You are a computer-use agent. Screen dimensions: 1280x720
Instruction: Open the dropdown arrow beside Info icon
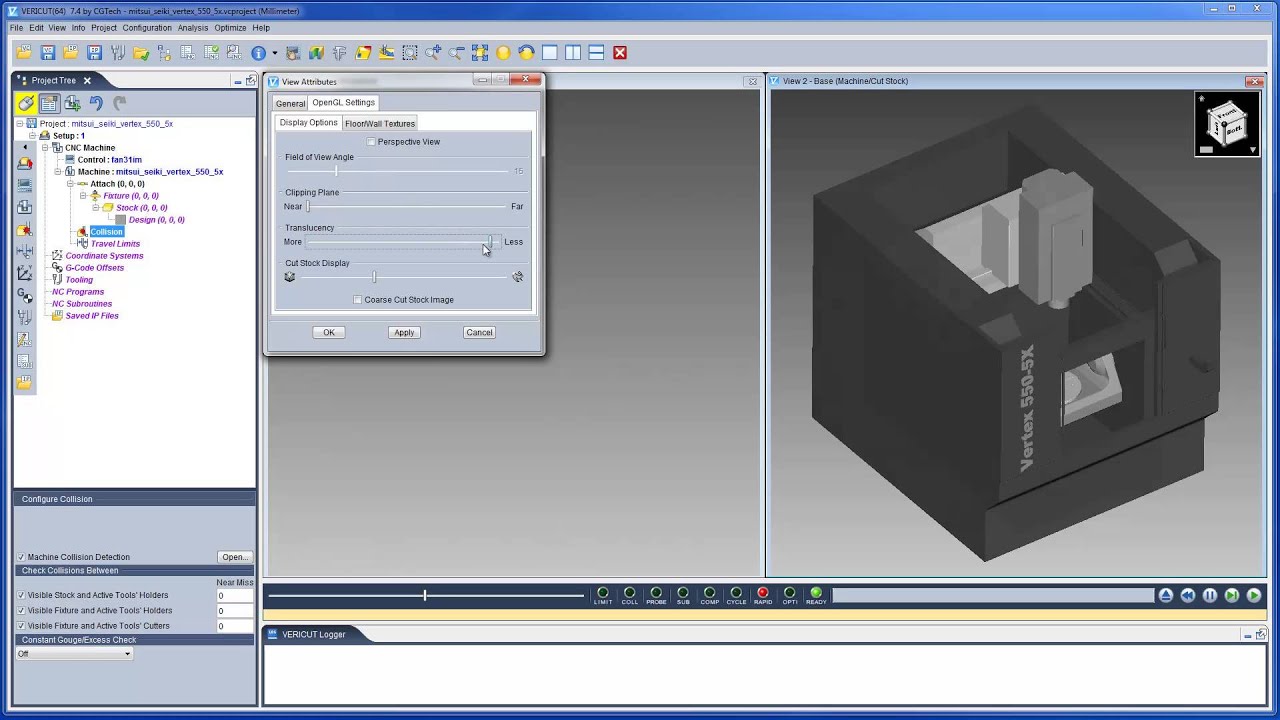click(275, 53)
